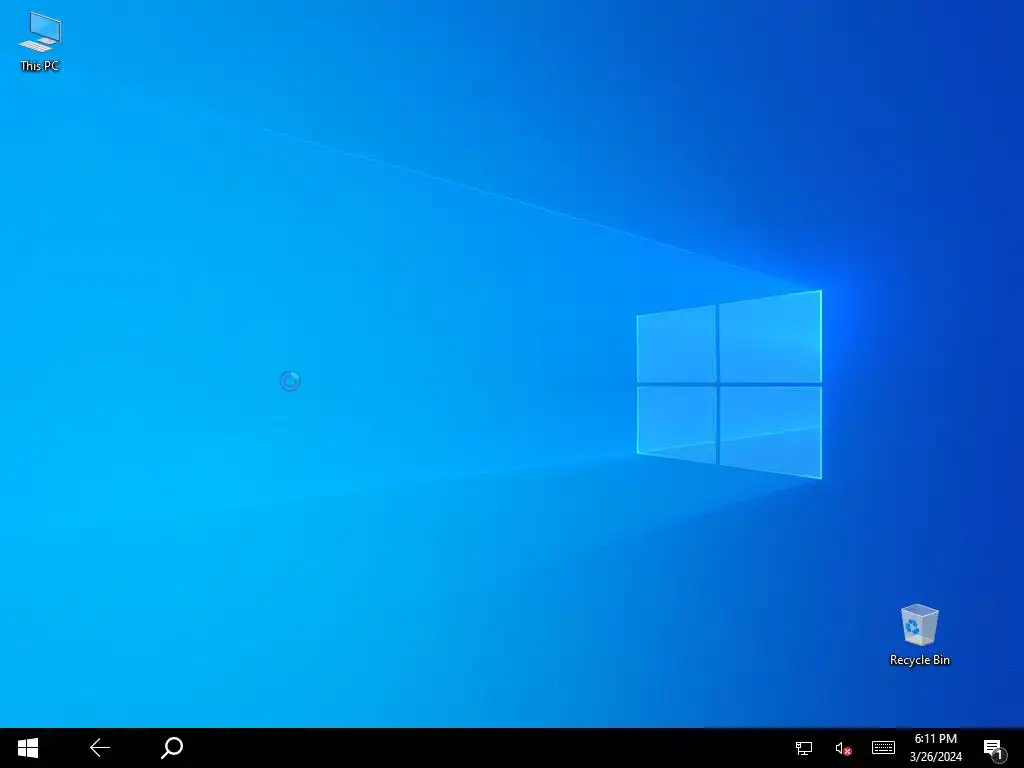Click the "This PC" icon label
Screen dimensions: 1024x768
tap(40, 65)
